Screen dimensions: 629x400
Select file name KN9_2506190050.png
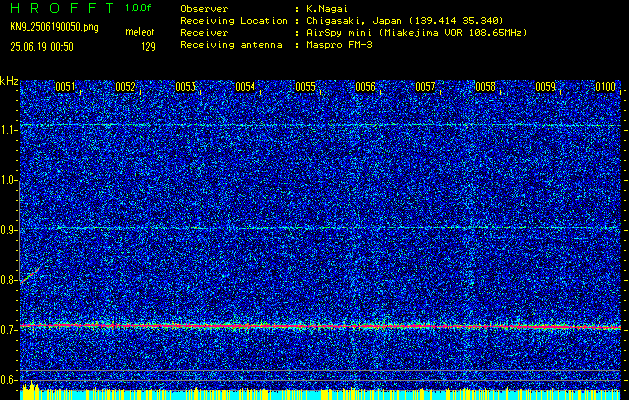click(x=54, y=27)
